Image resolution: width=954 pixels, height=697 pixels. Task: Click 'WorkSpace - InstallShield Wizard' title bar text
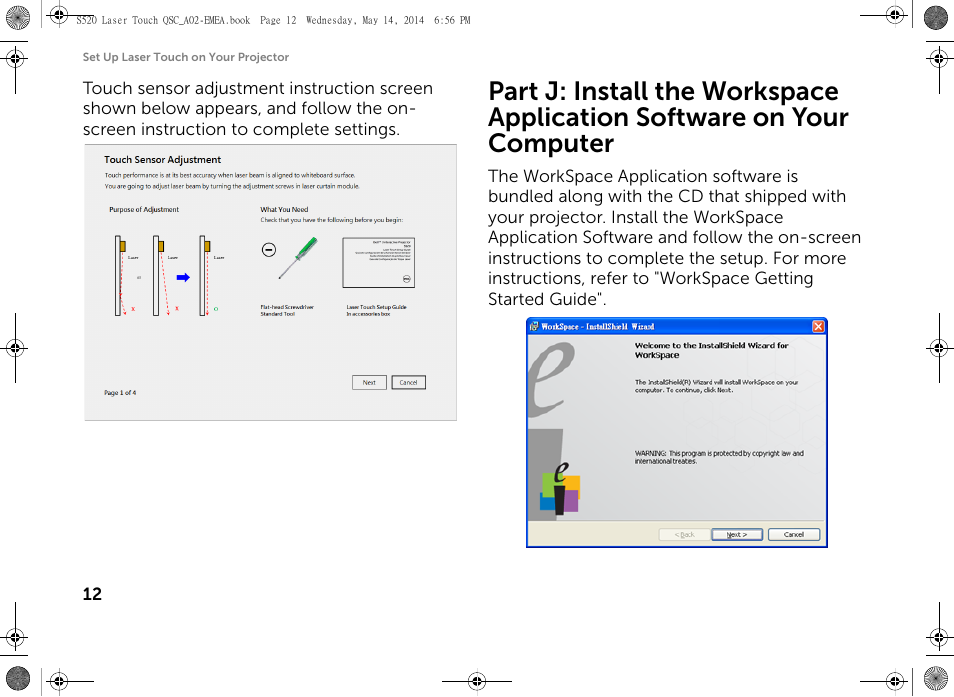597,327
